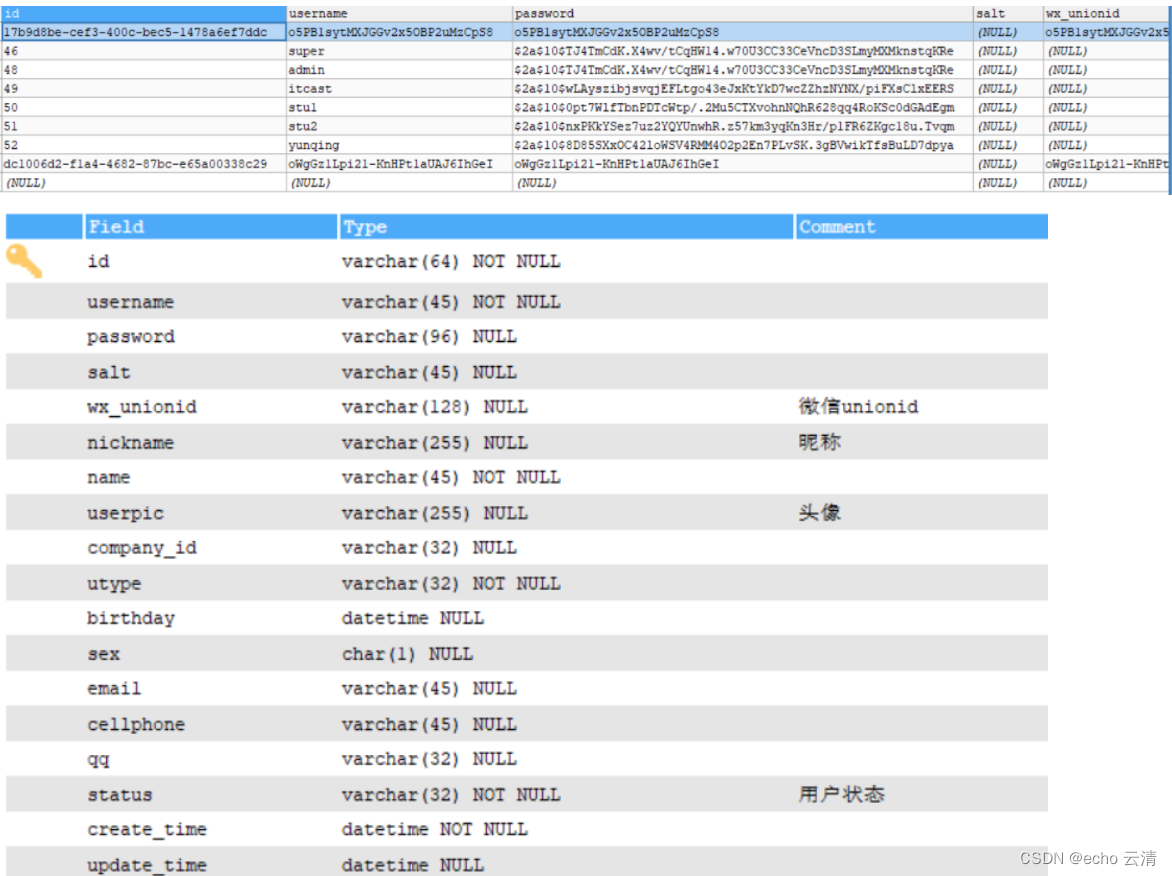1172x876 pixels.
Task: Click the comment '用户状态'
Action: click(841, 795)
